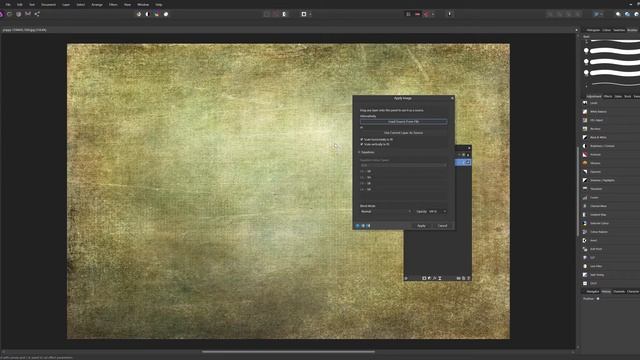Click the Brightness / Contrast adjustment icon
The height and width of the screenshot is (360, 640).
click(585, 146)
